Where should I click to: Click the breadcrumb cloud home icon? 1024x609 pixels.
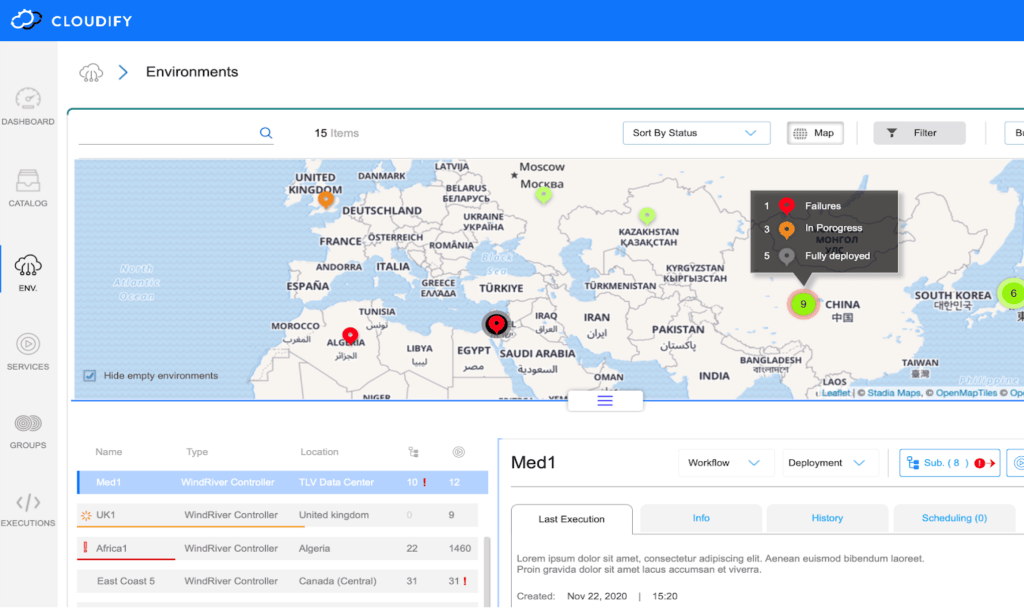tap(91, 72)
